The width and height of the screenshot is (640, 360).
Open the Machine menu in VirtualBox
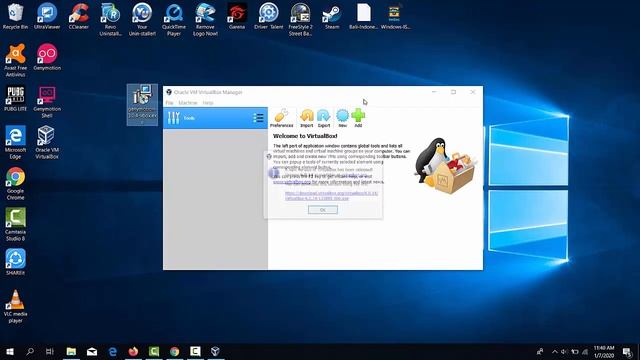pos(188,103)
